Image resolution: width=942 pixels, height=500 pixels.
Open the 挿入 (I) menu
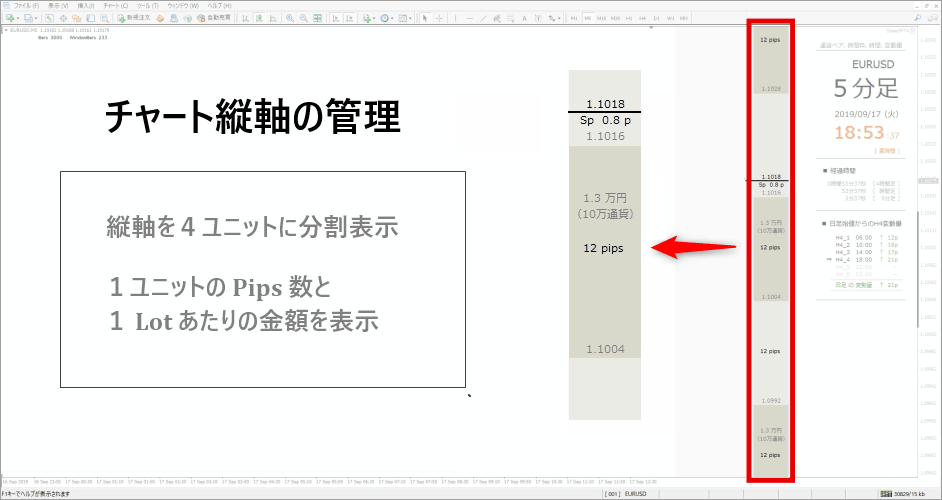pos(86,5)
